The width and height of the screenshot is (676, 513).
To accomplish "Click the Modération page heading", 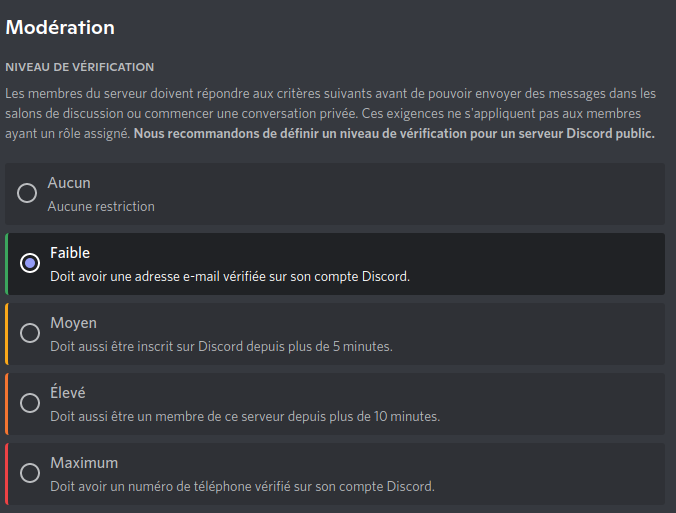I will (60, 28).
